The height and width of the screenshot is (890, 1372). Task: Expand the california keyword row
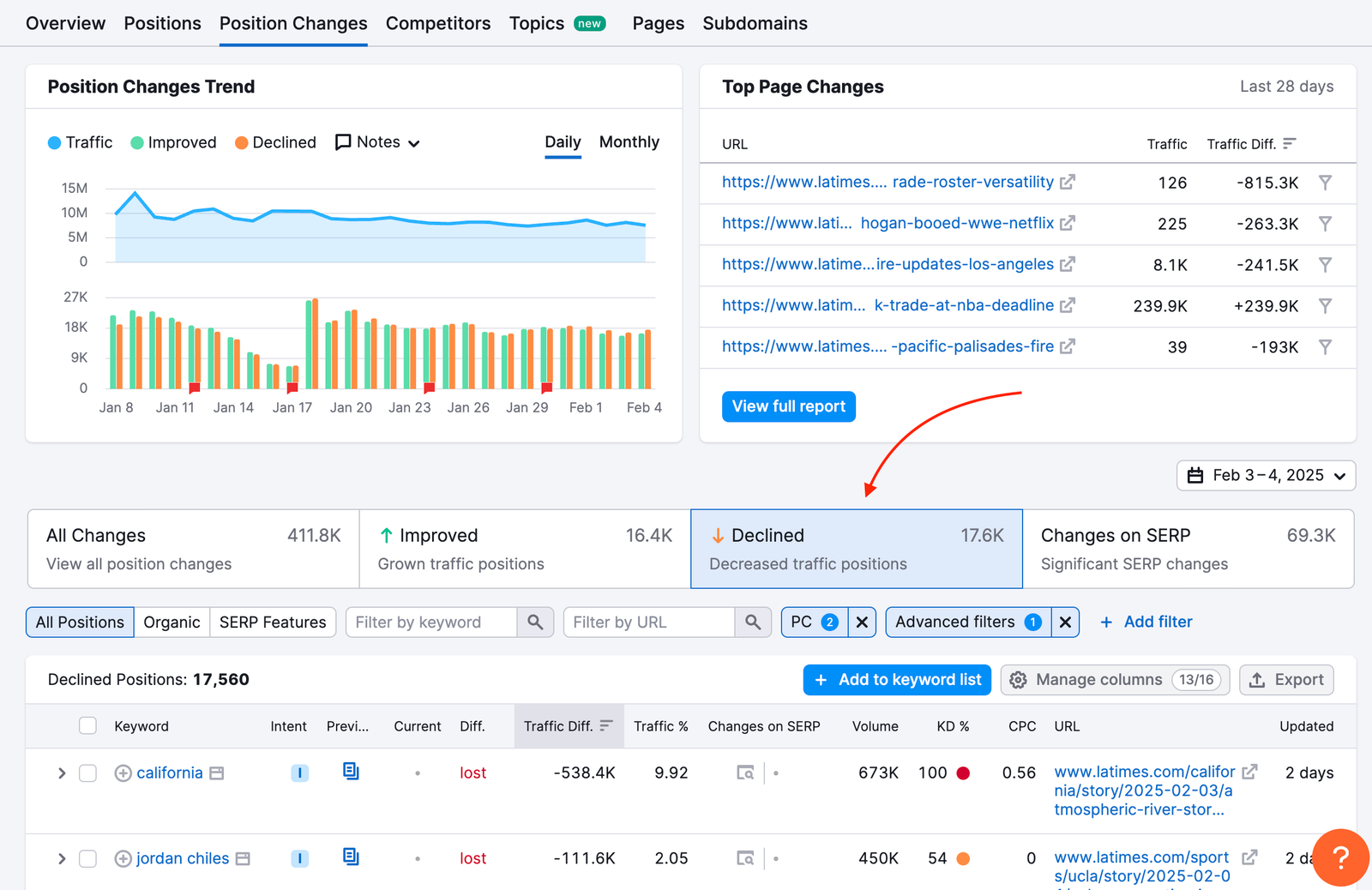coord(62,773)
